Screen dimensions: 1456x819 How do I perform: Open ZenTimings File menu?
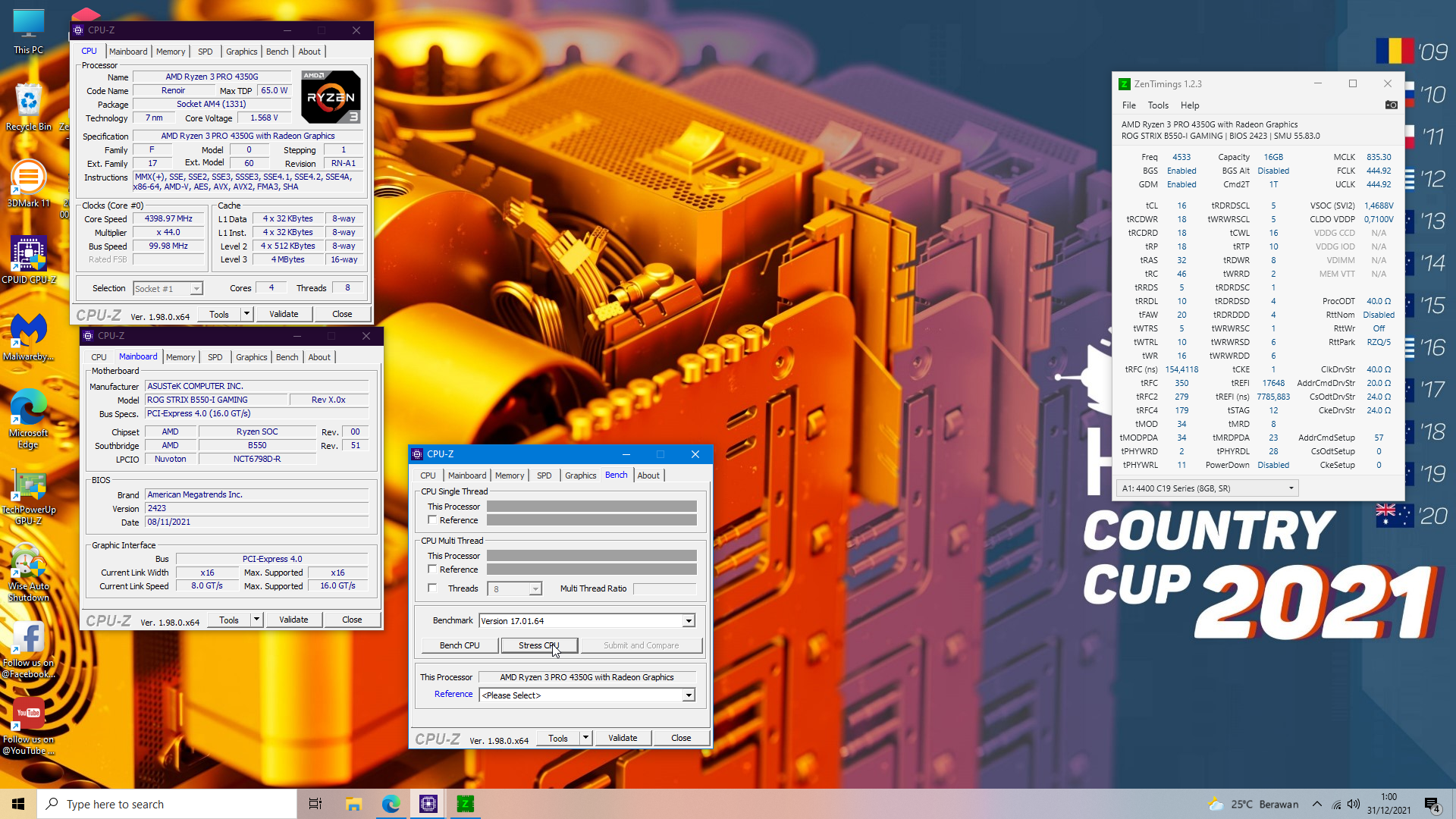click(1128, 105)
